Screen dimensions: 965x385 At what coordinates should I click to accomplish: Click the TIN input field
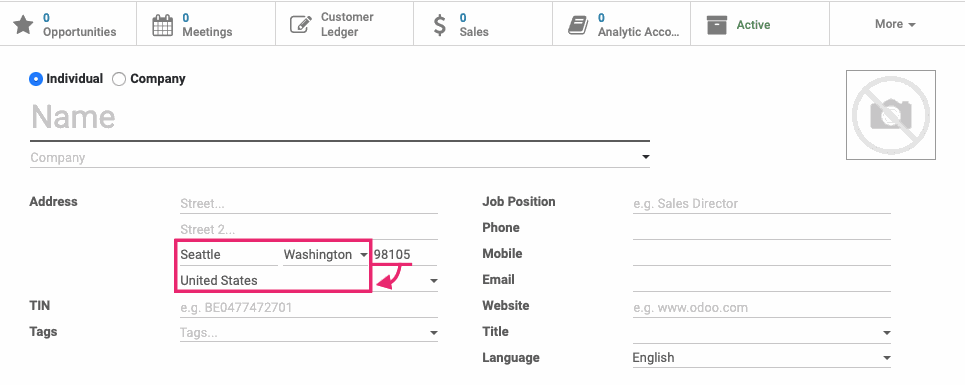(309, 308)
